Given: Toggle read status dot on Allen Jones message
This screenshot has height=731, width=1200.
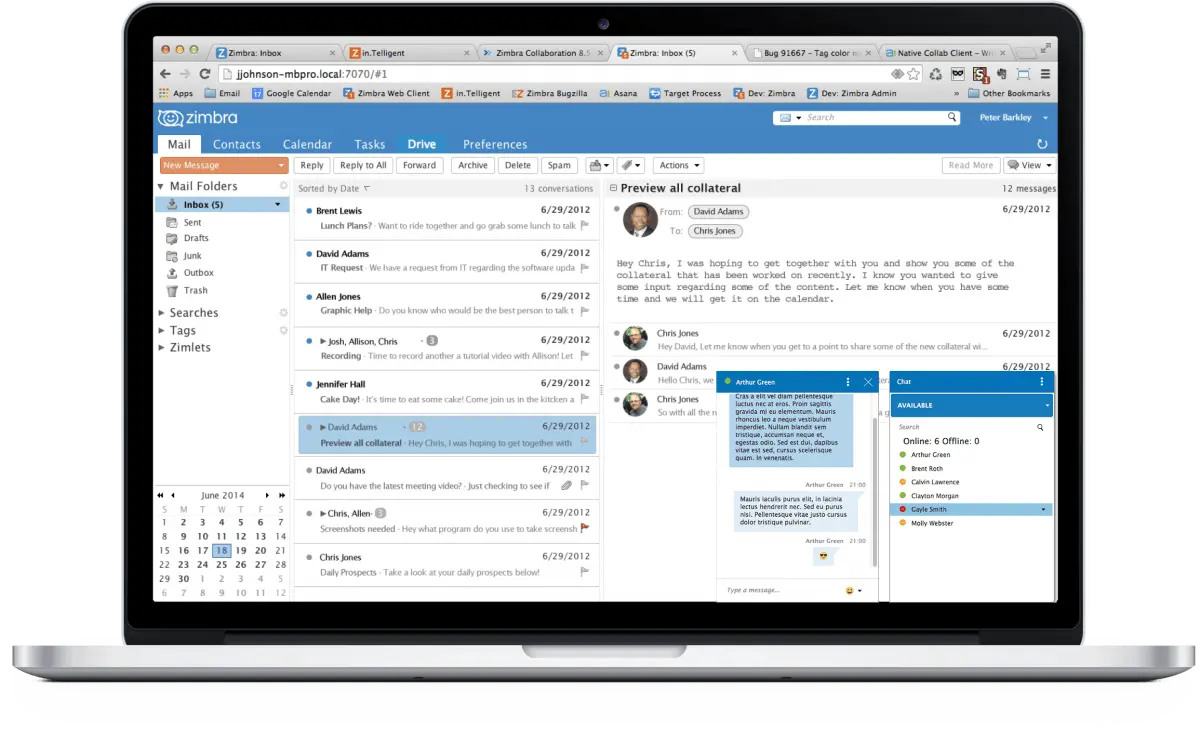Looking at the screenshot, I should click(x=308, y=297).
